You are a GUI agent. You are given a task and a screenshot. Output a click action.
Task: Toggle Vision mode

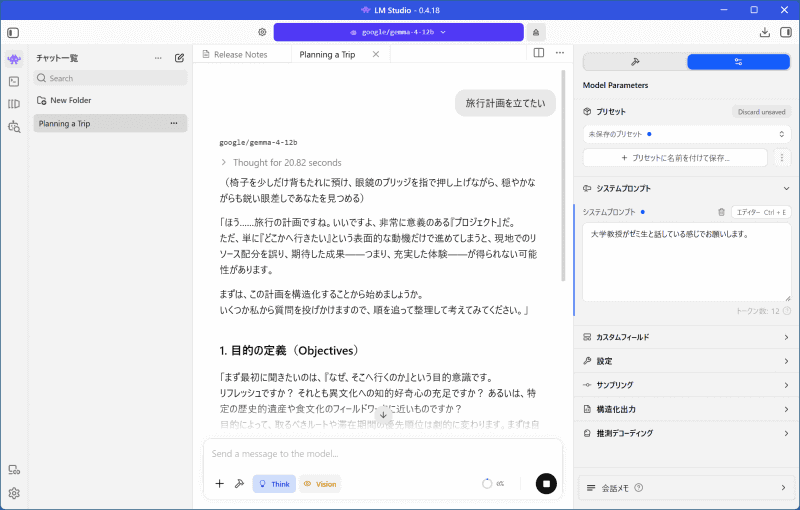(320, 484)
